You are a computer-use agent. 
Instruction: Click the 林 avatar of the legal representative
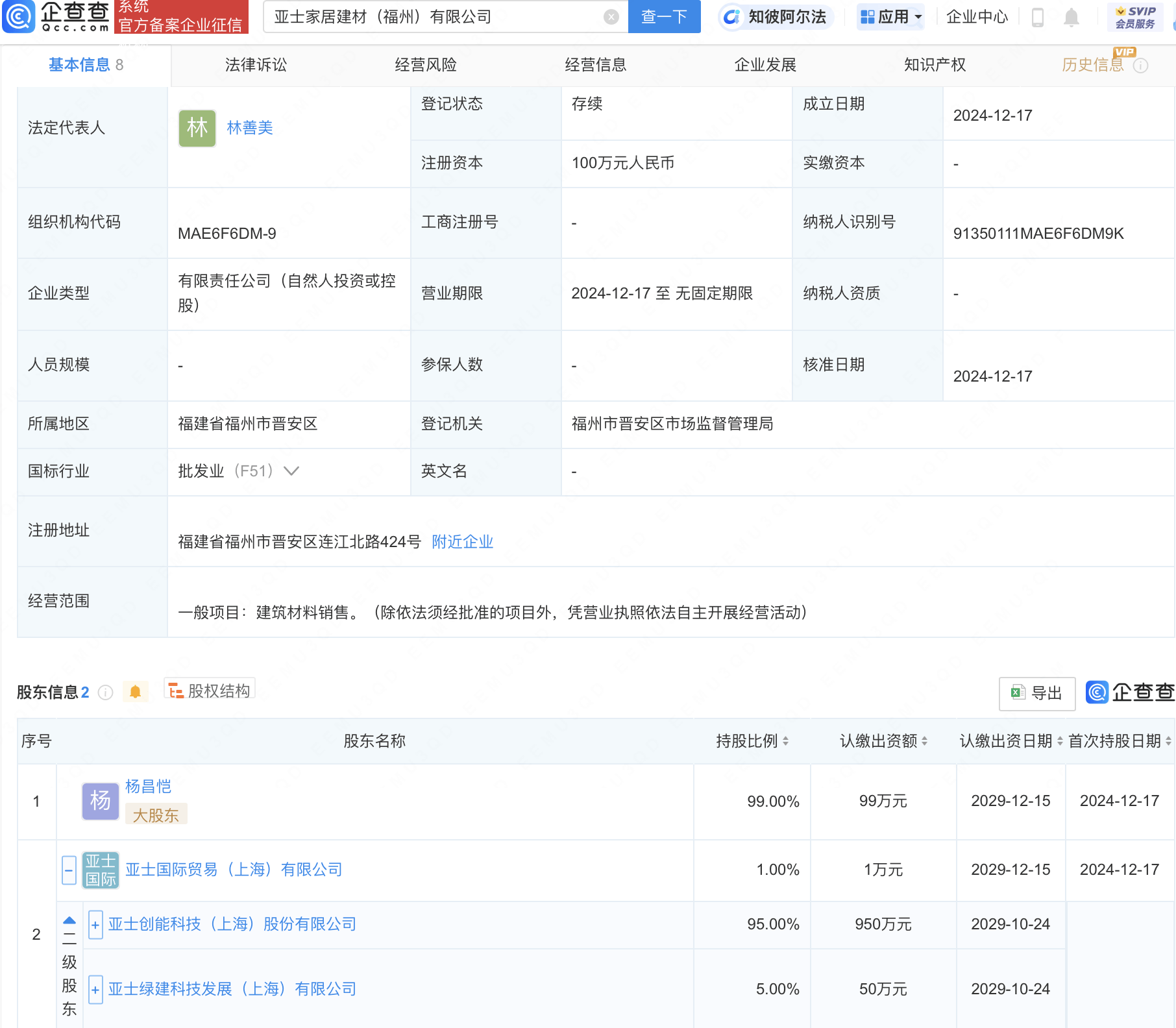pyautogui.click(x=197, y=128)
